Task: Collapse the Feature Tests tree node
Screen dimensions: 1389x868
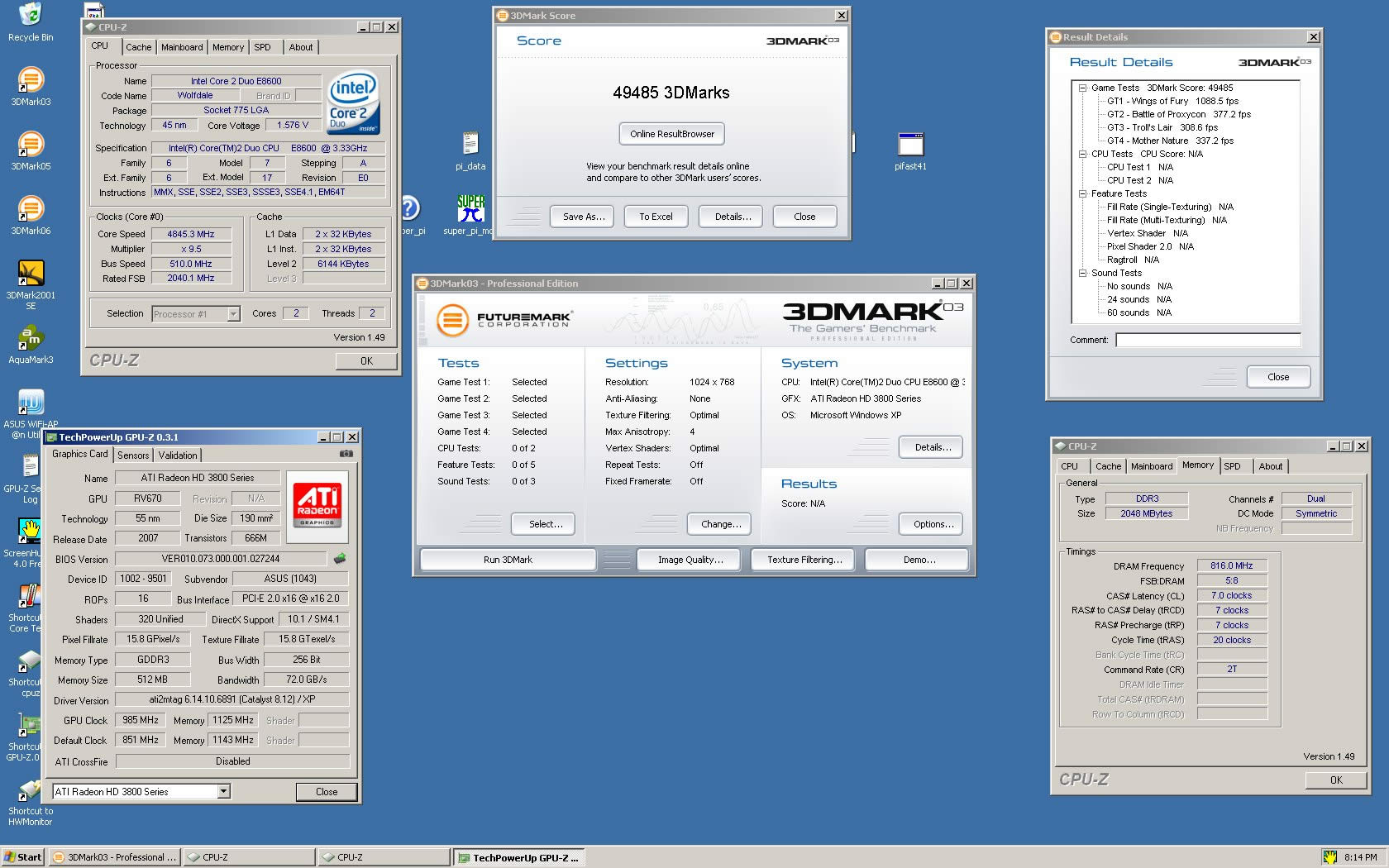Action: (x=1082, y=193)
